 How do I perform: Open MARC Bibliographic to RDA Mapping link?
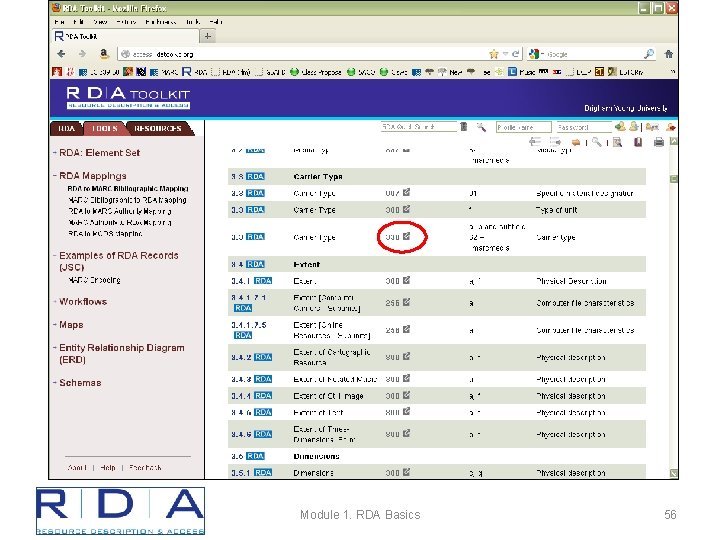[127, 200]
